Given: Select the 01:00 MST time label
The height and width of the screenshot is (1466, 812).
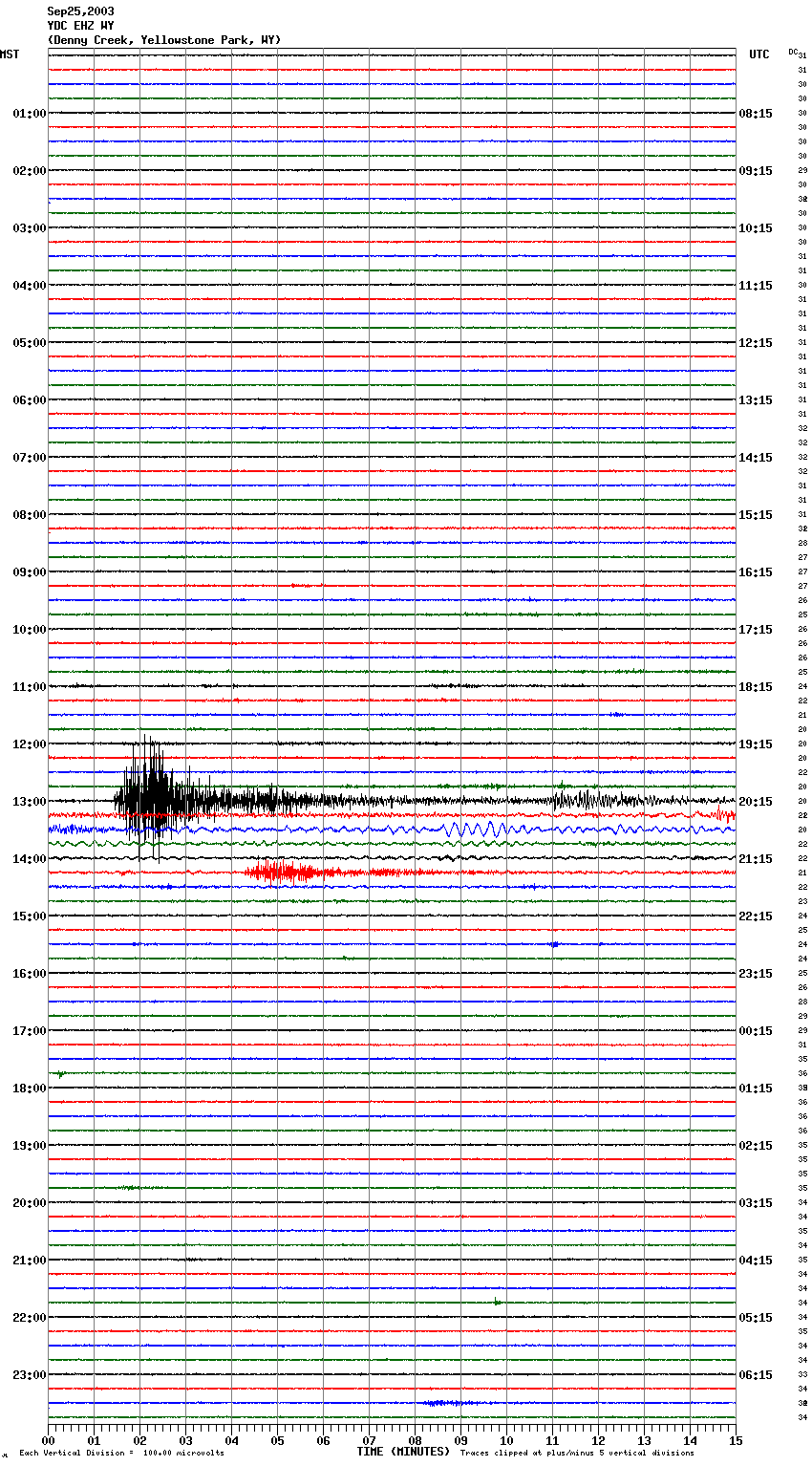Looking at the screenshot, I should click(30, 114).
